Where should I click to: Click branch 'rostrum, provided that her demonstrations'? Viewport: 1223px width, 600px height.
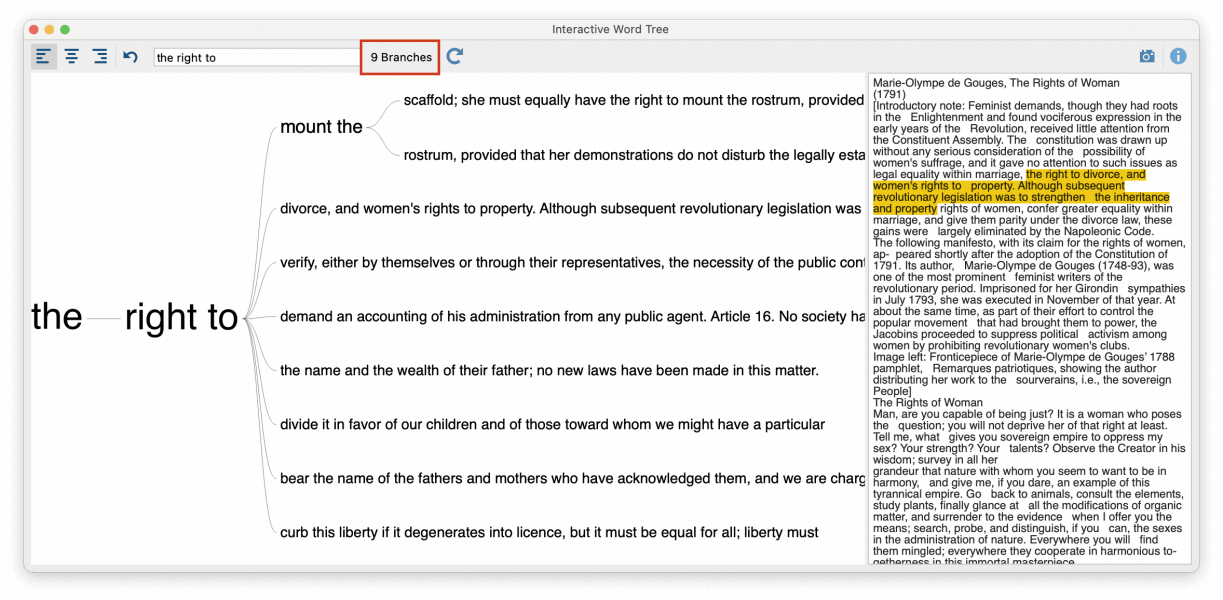tap(634, 155)
